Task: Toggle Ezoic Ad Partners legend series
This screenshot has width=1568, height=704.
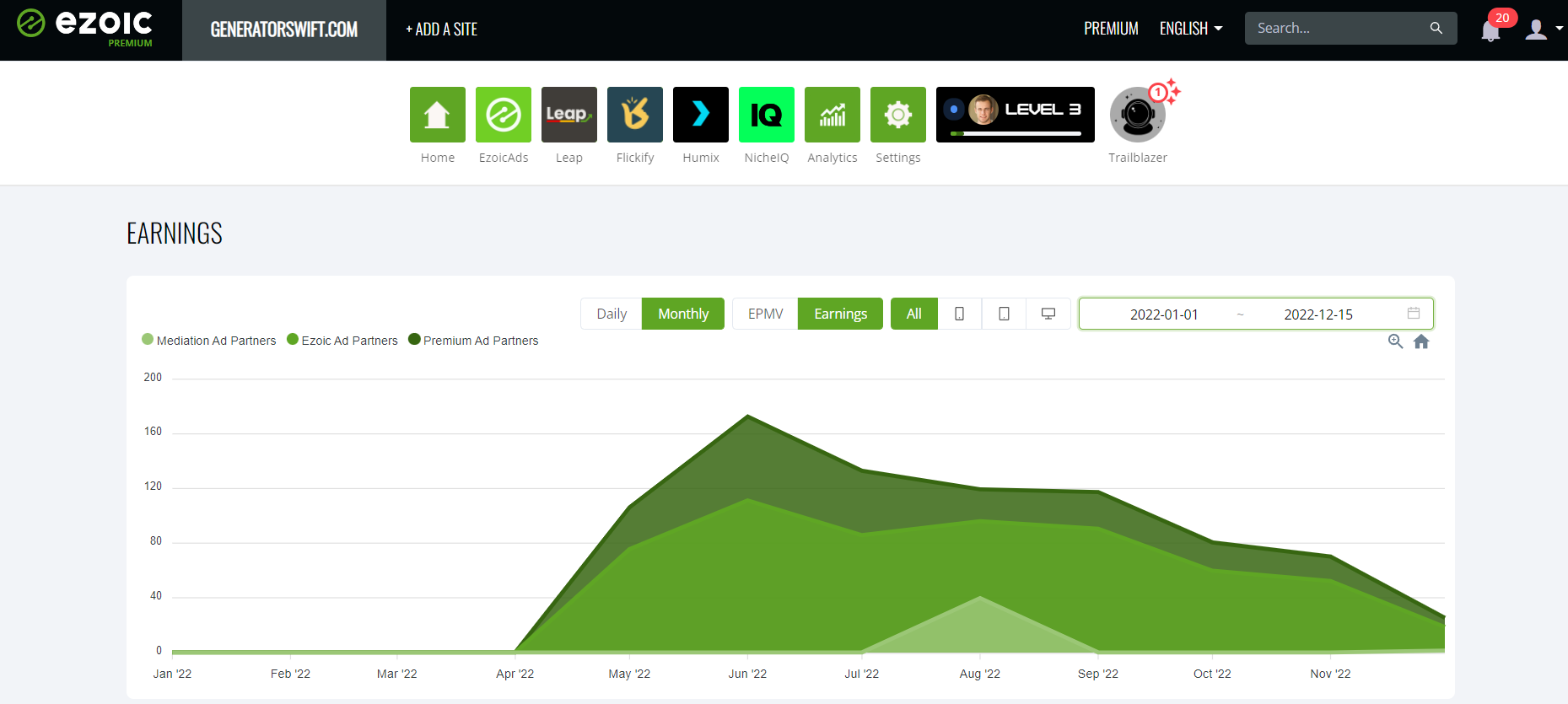Action: 342,340
